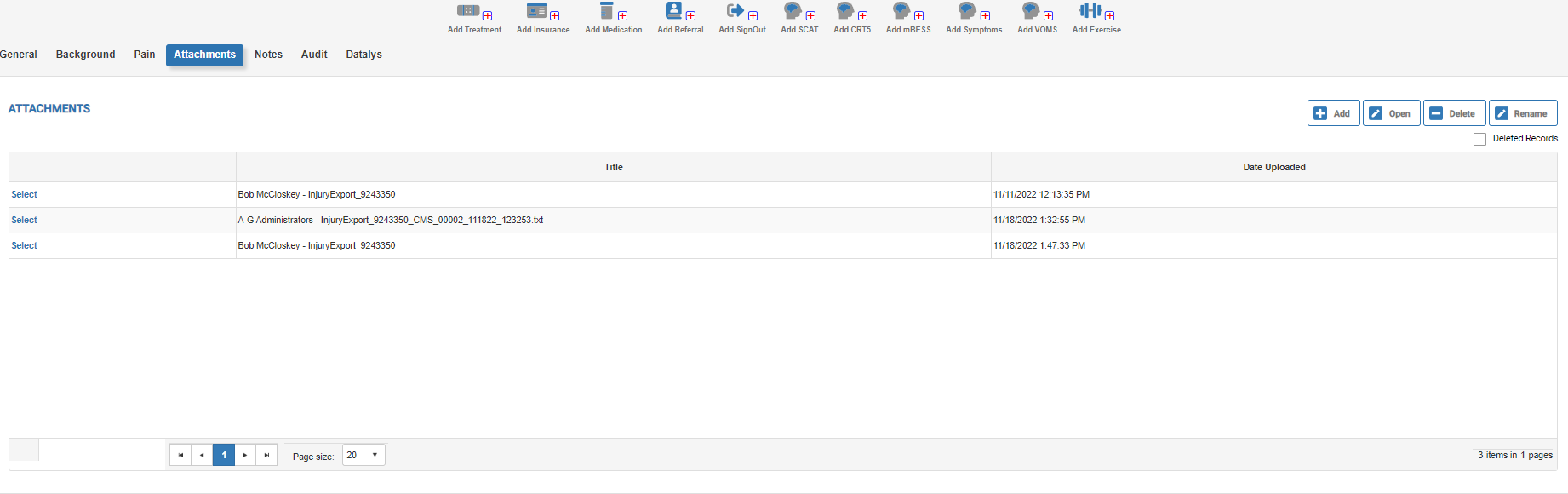Select page 1 in pager
Screen dimensions: 1568x494
pos(224,455)
